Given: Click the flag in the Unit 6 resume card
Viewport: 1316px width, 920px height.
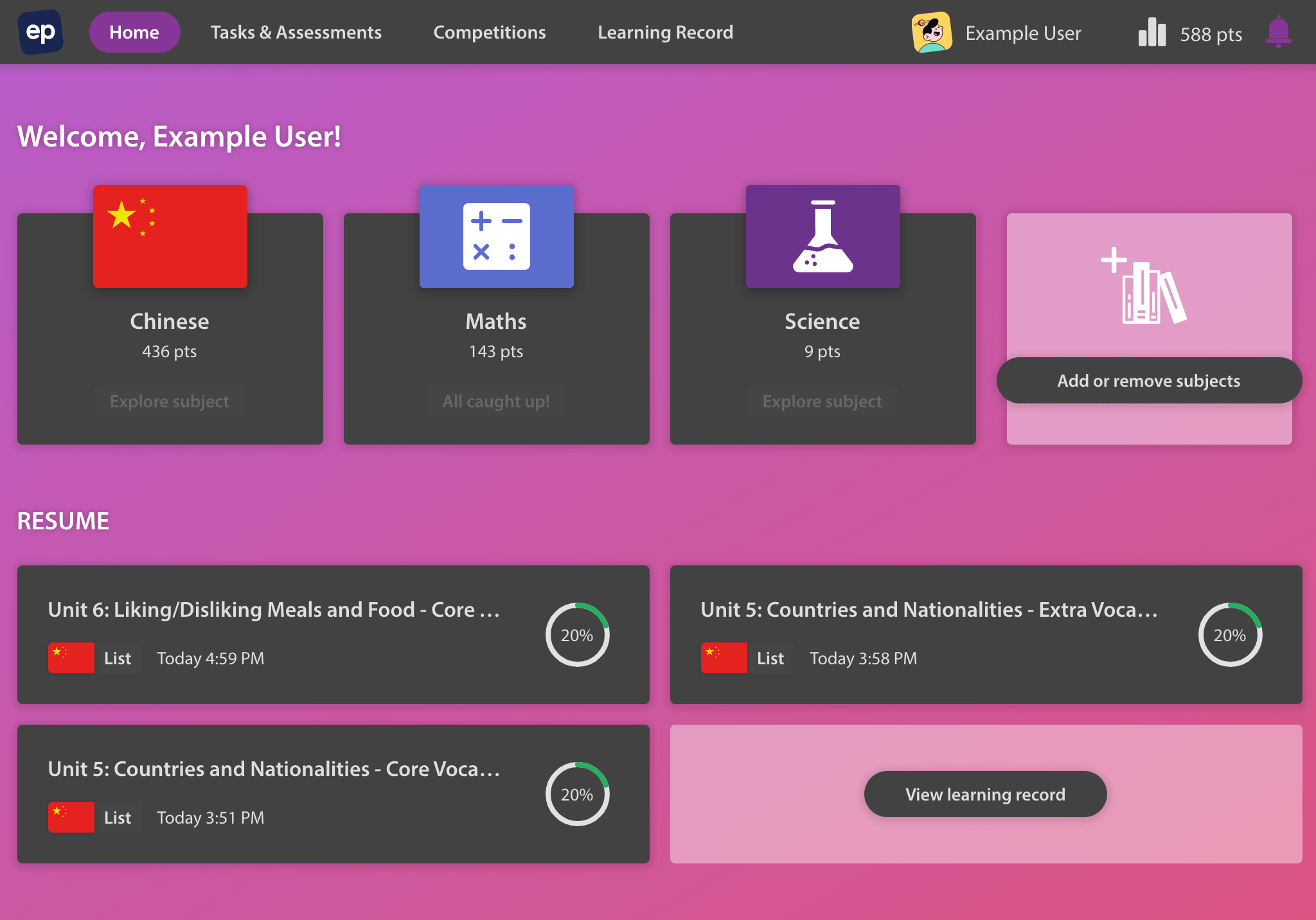Looking at the screenshot, I should [71, 658].
